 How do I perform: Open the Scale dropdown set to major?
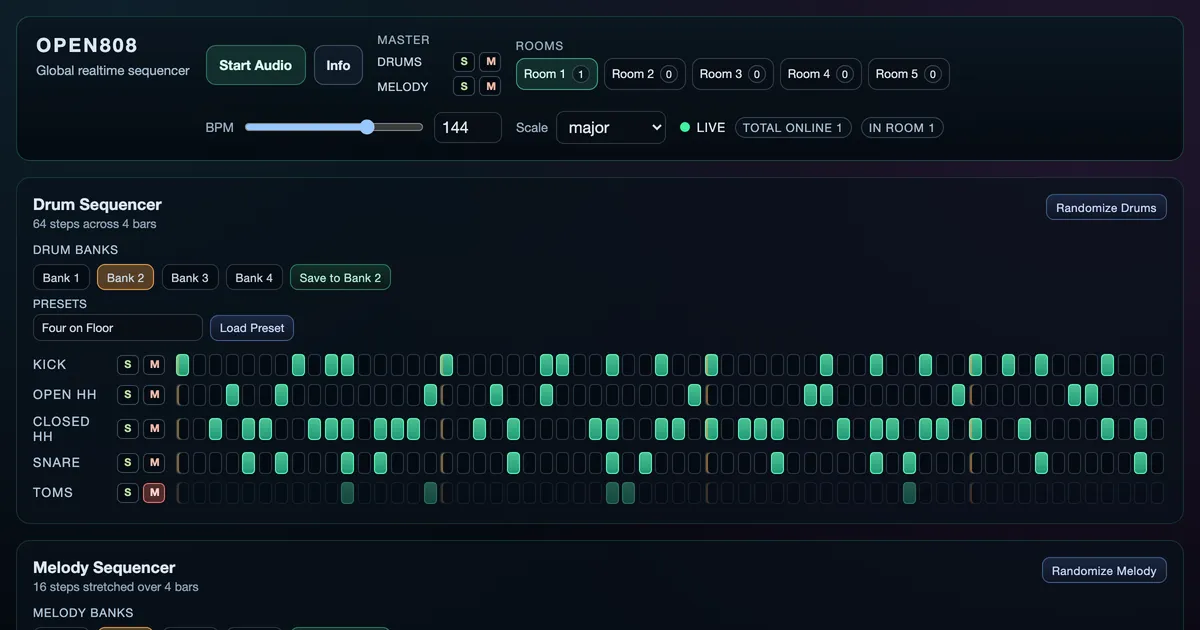610,128
